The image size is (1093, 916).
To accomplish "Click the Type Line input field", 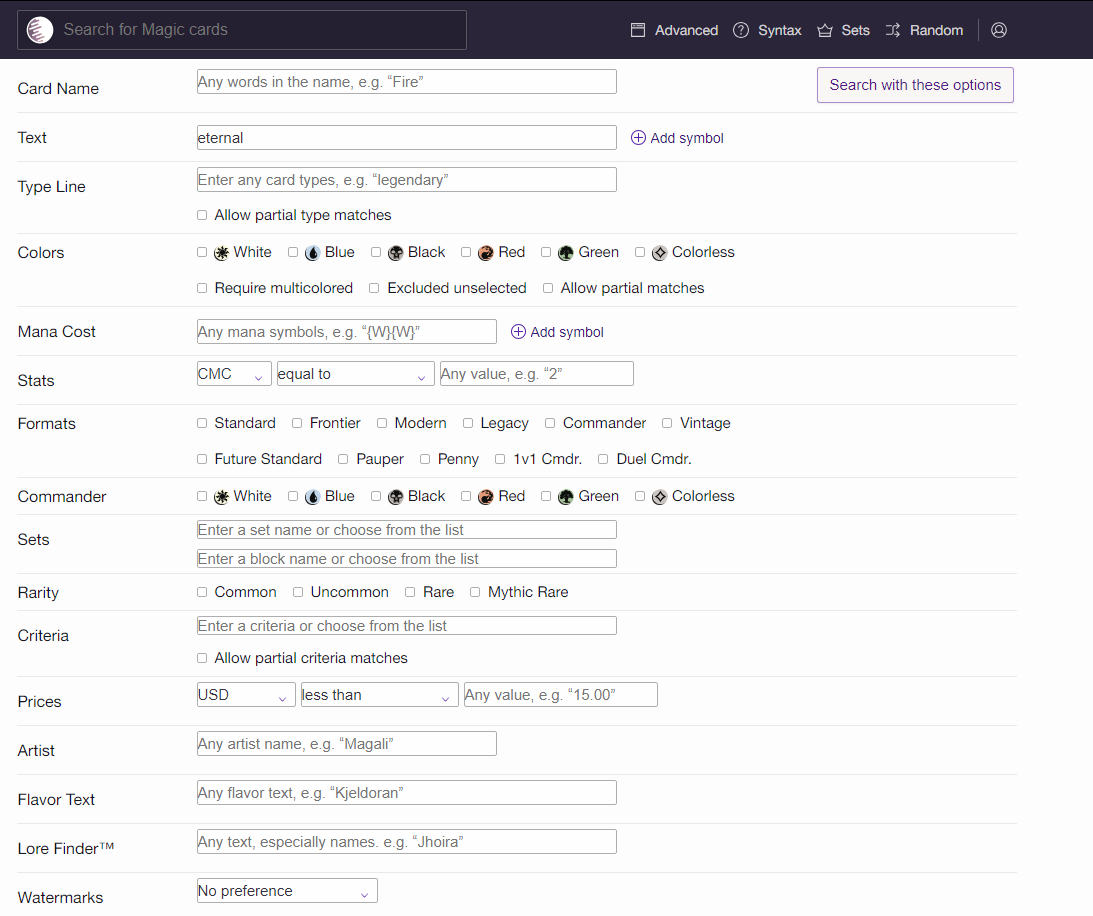I will point(406,180).
